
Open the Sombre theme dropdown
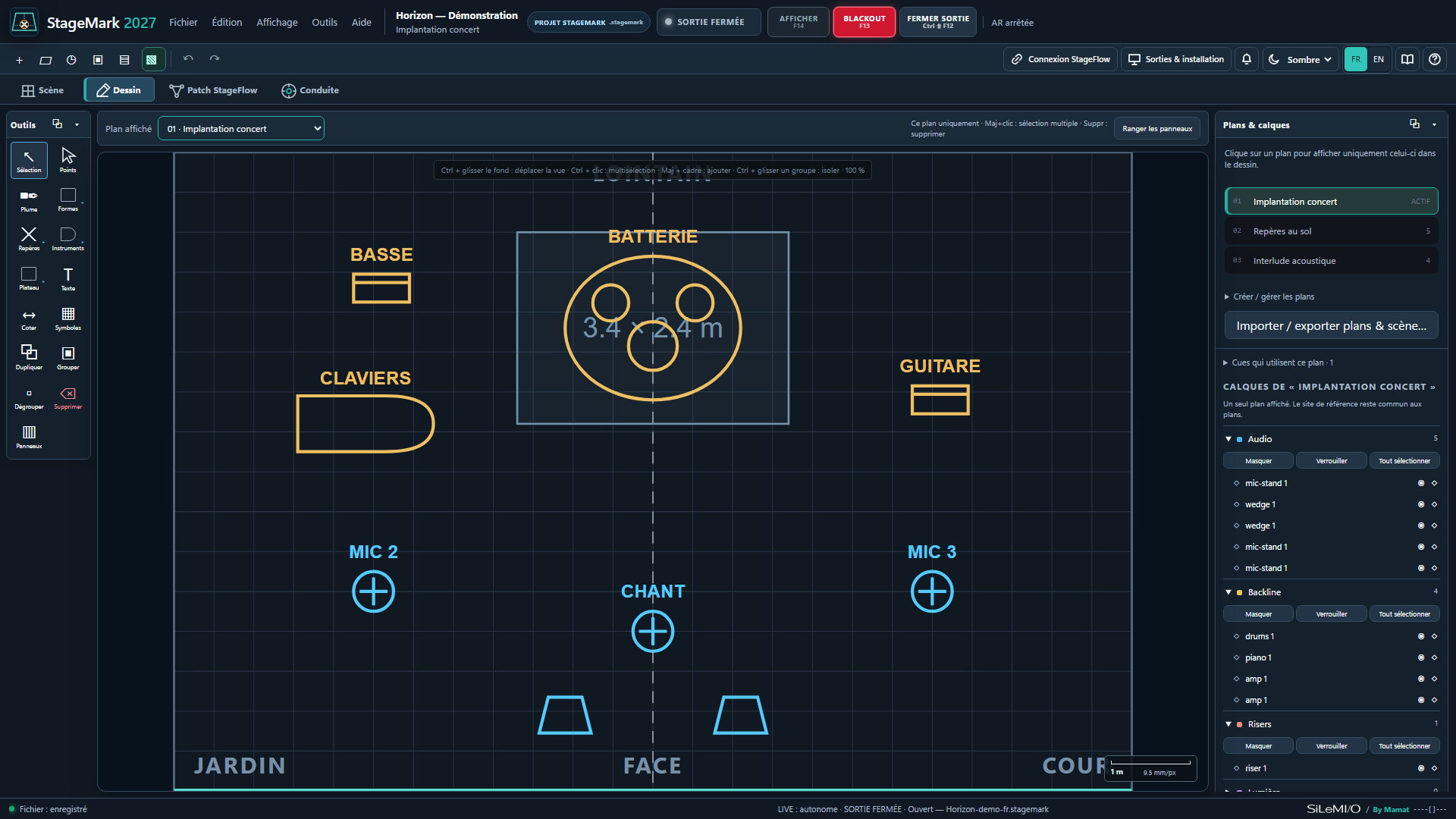(x=1301, y=59)
